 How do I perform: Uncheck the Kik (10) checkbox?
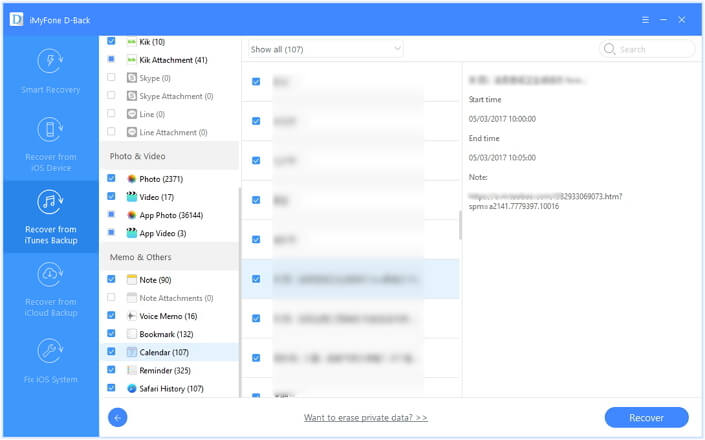point(111,41)
